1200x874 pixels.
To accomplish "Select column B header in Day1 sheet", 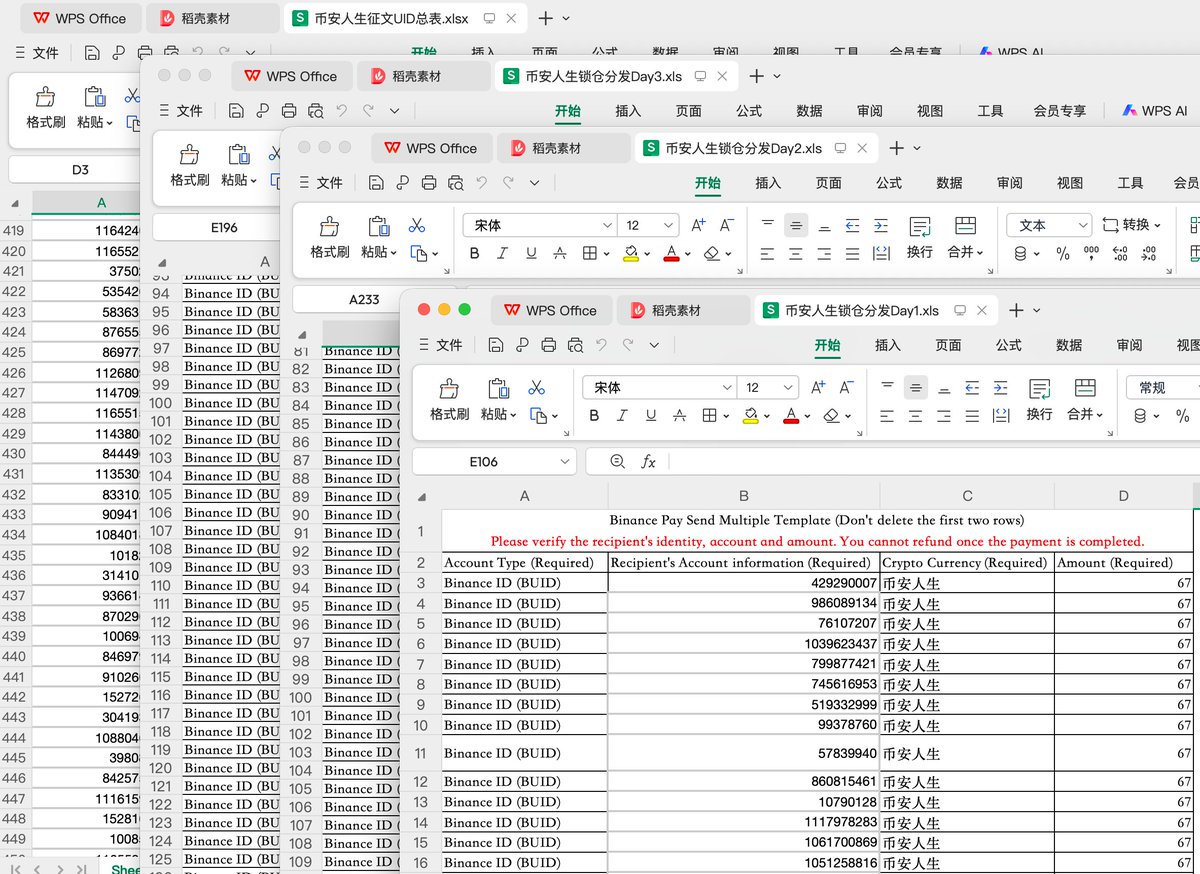I will tap(743, 496).
